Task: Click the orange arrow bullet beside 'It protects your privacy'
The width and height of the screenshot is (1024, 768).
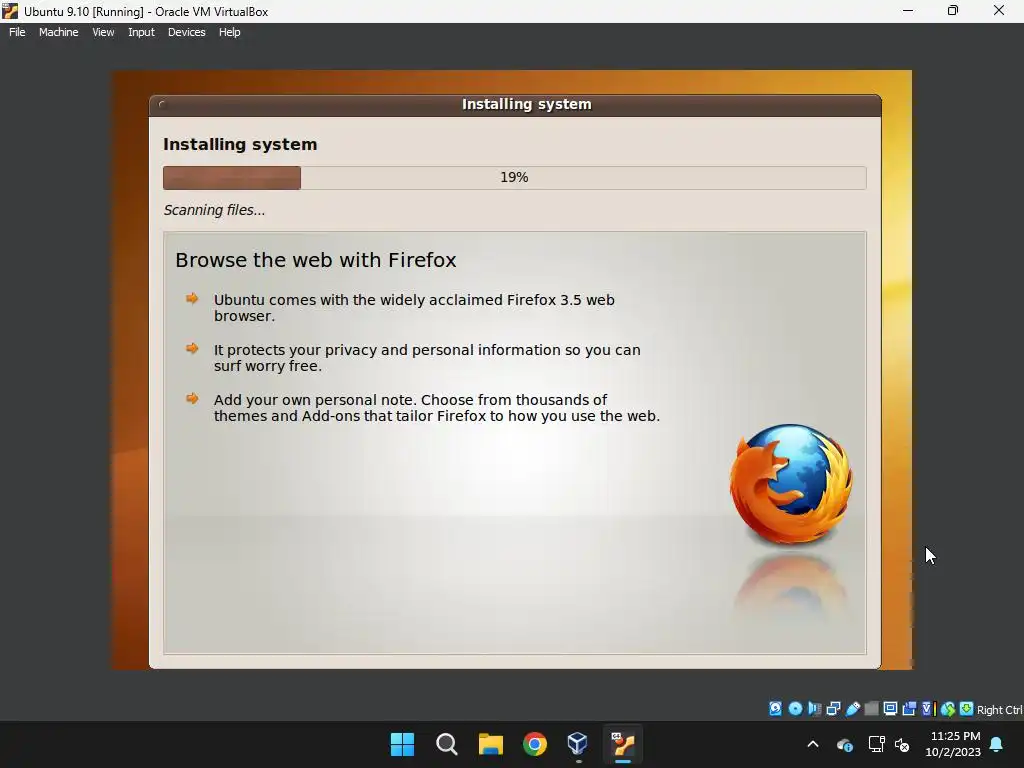Action: tap(192, 348)
